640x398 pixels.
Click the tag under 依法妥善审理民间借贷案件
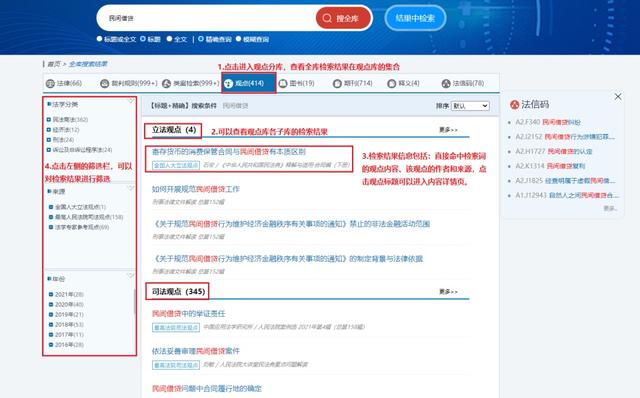[x=176, y=365]
